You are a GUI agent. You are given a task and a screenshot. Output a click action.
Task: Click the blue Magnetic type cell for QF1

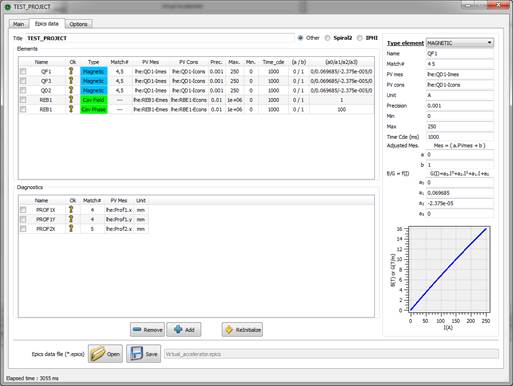pos(94,71)
